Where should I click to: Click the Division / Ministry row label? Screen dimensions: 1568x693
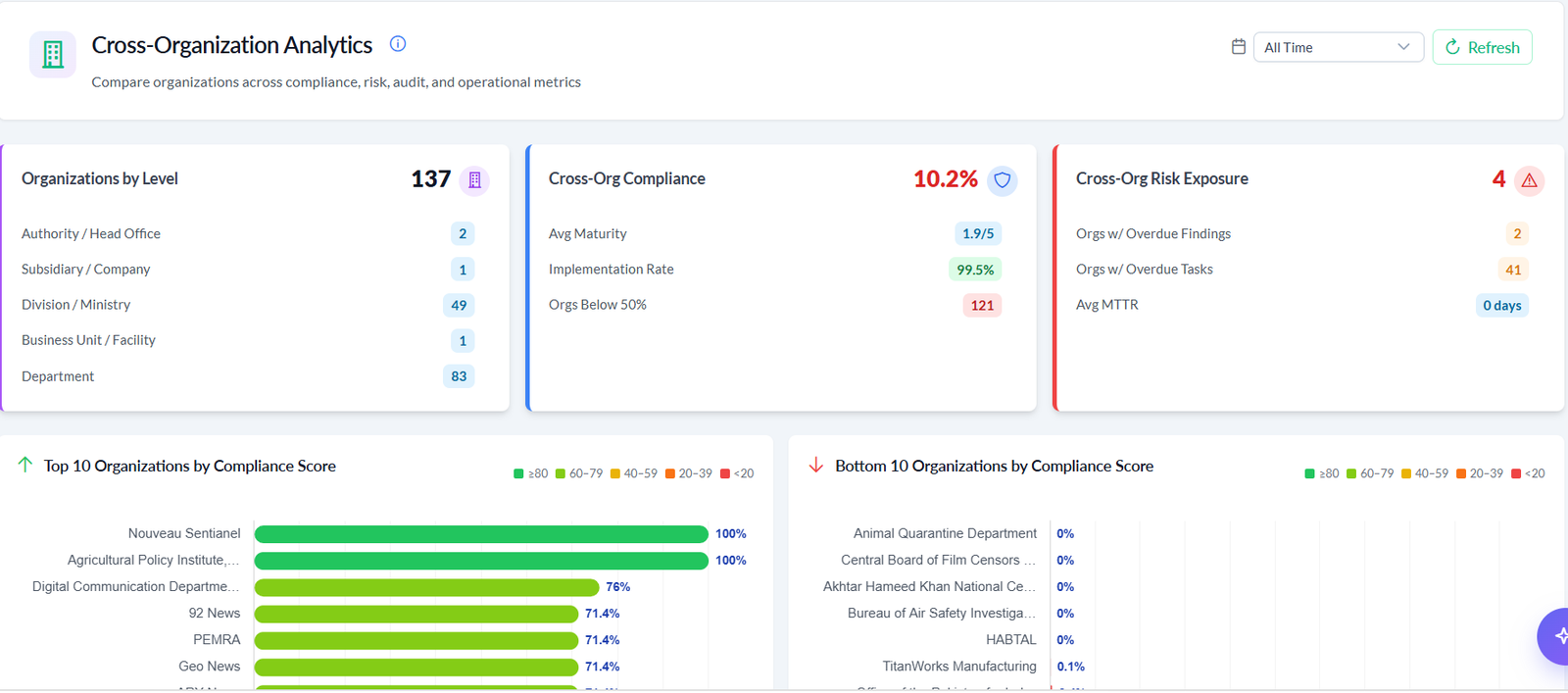[75, 305]
